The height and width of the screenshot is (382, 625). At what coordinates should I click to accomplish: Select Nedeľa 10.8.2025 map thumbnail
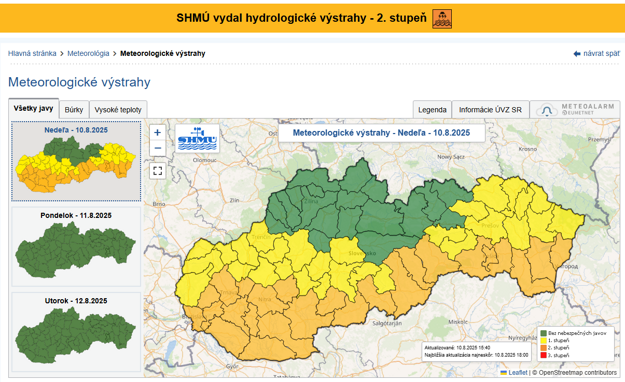(76, 161)
